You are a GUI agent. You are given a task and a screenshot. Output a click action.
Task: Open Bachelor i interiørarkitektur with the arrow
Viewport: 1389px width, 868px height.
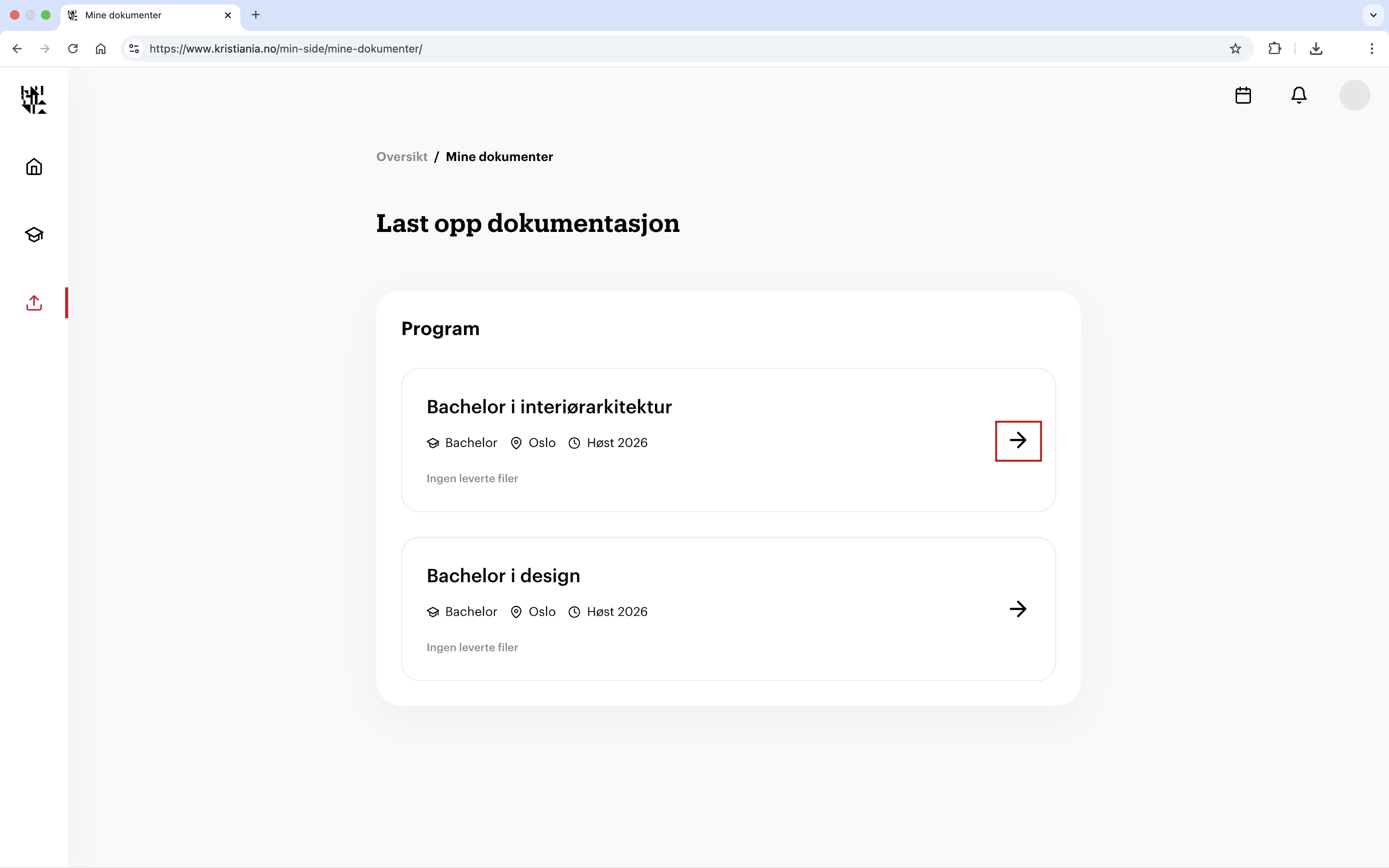[1018, 441]
